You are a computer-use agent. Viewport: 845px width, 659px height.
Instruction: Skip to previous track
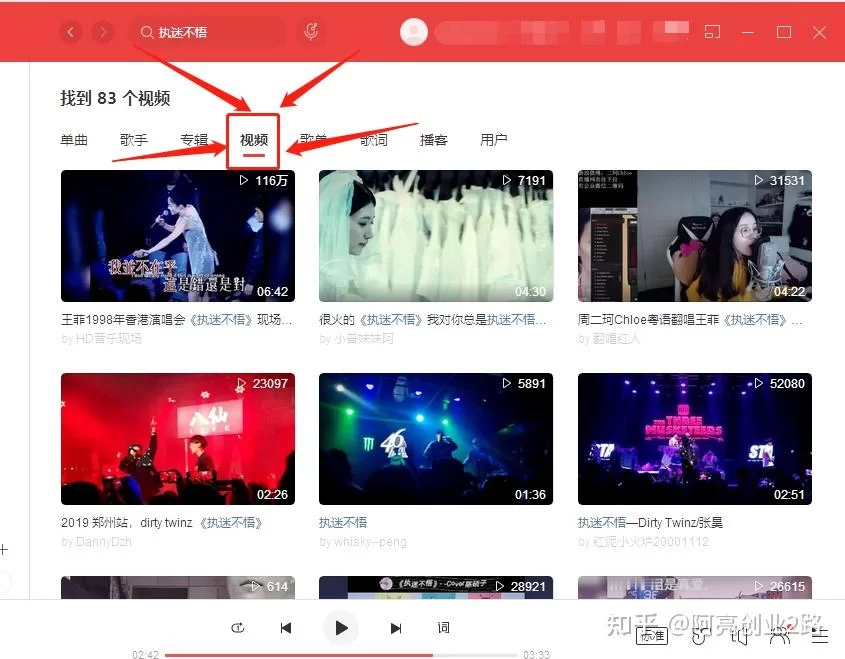286,628
